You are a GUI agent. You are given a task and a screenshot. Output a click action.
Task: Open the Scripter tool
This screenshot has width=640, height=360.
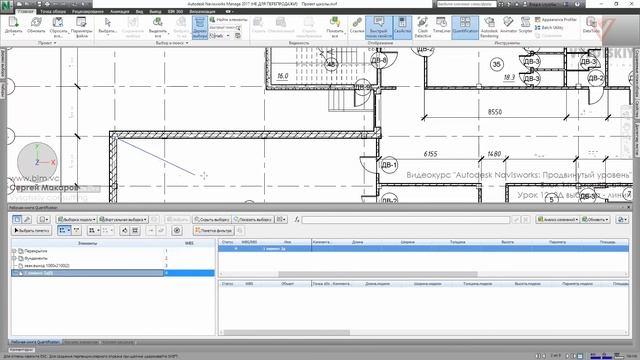tap(525, 25)
